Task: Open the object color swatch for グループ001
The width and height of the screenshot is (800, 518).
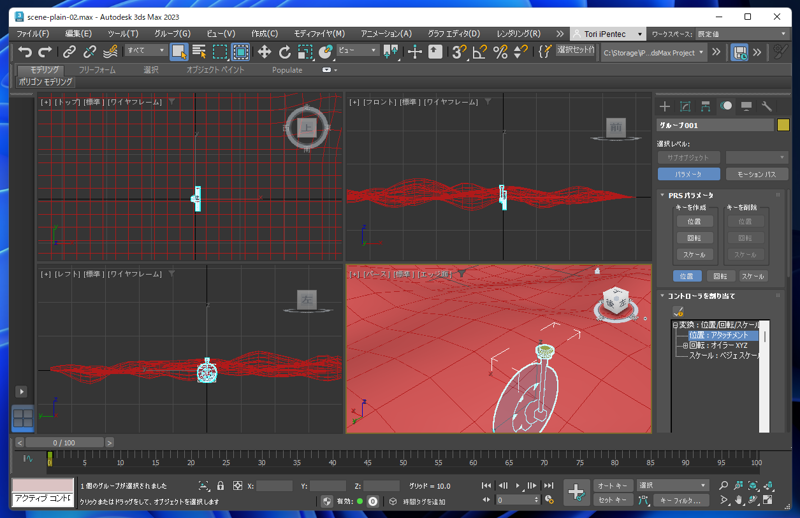Action: (783, 125)
